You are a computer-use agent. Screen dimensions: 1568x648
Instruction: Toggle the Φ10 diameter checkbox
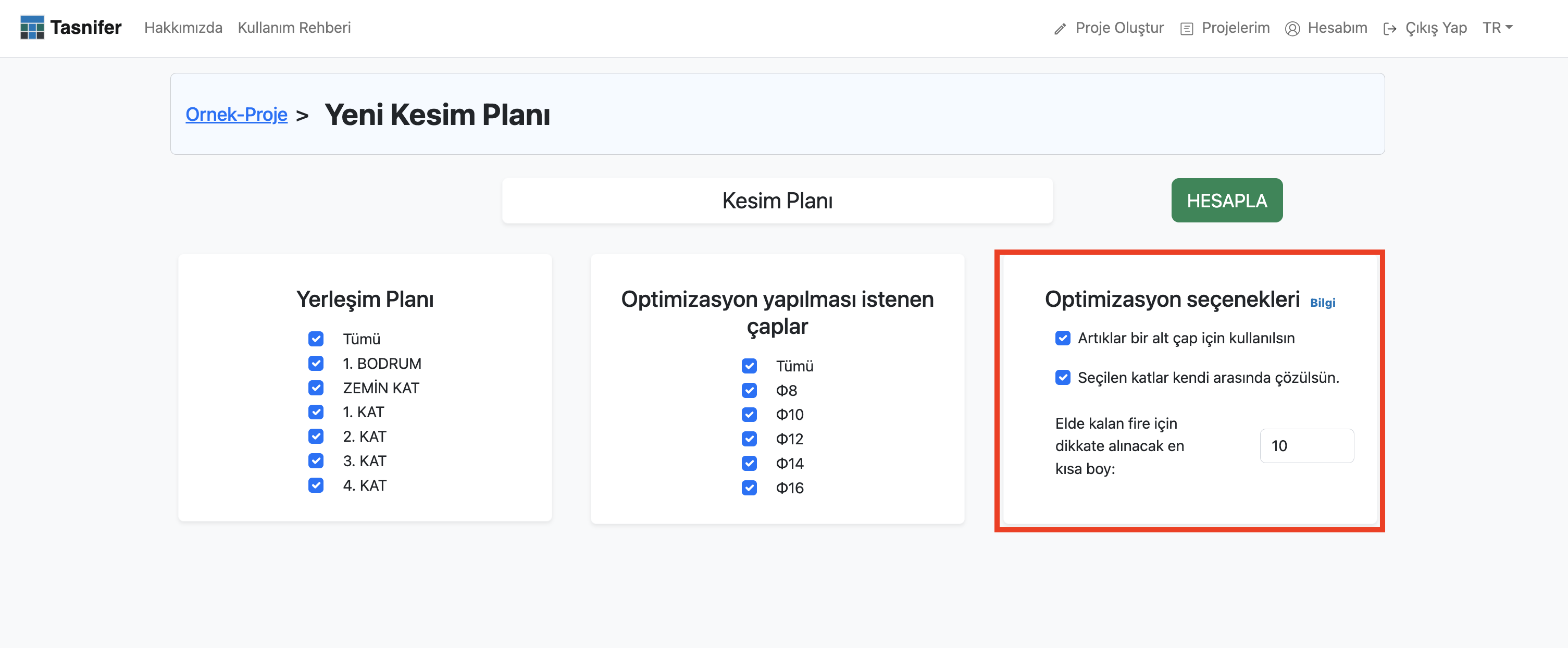749,414
